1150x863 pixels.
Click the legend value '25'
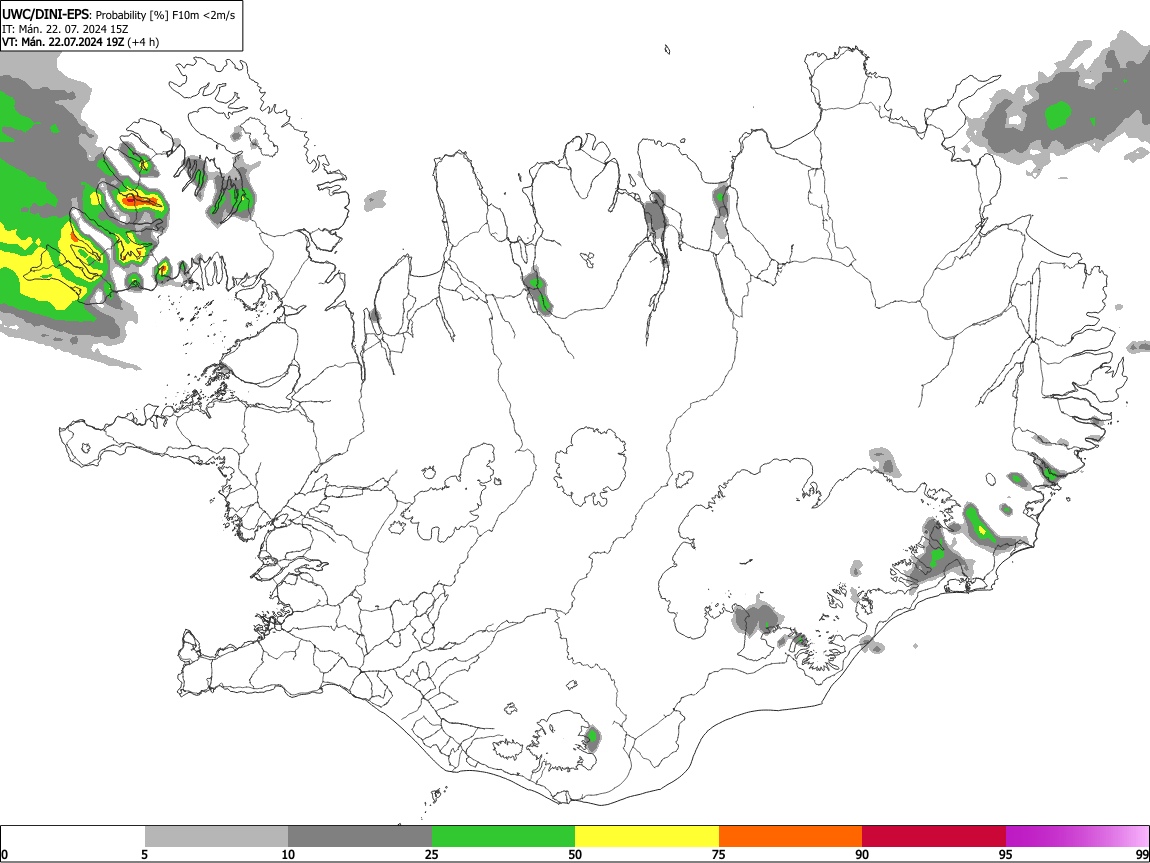[432, 854]
